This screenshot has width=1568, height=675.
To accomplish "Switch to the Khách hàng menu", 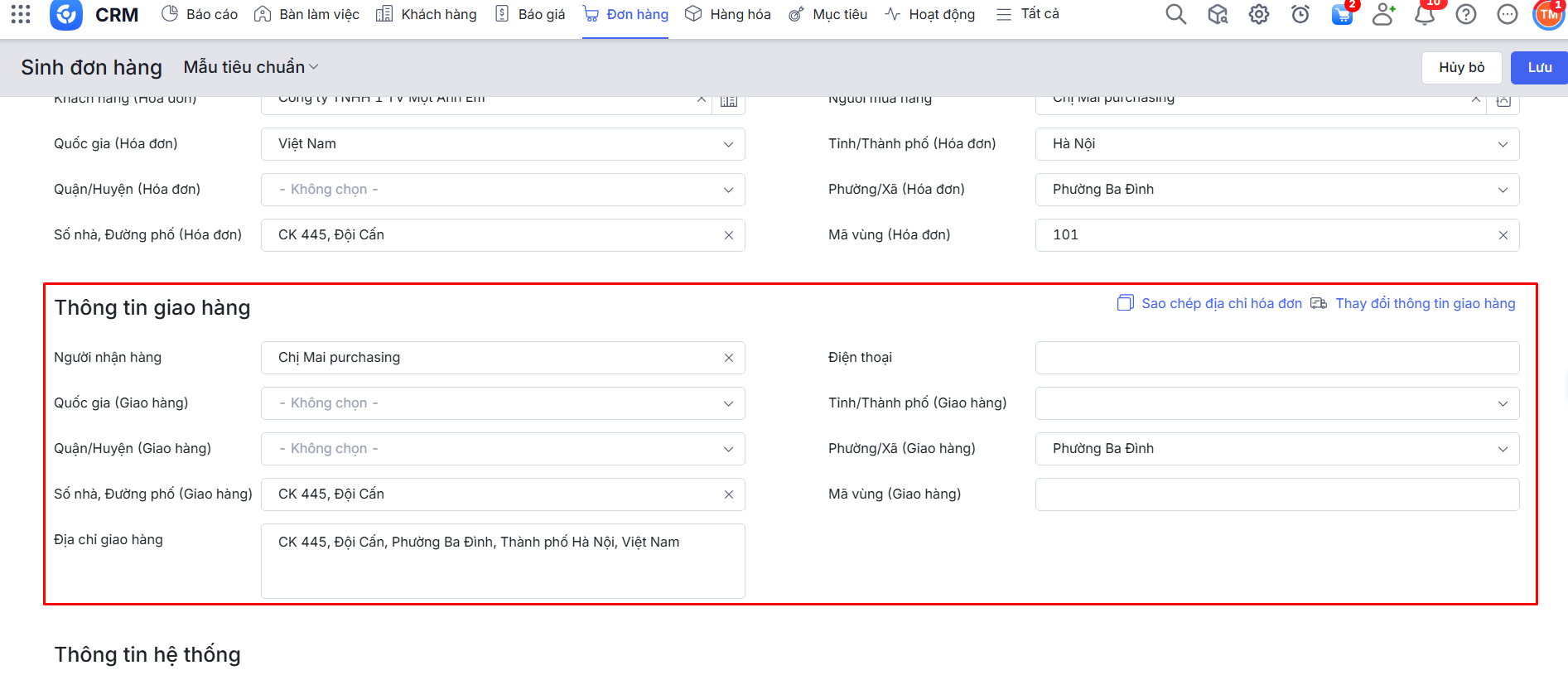I will click(x=427, y=14).
